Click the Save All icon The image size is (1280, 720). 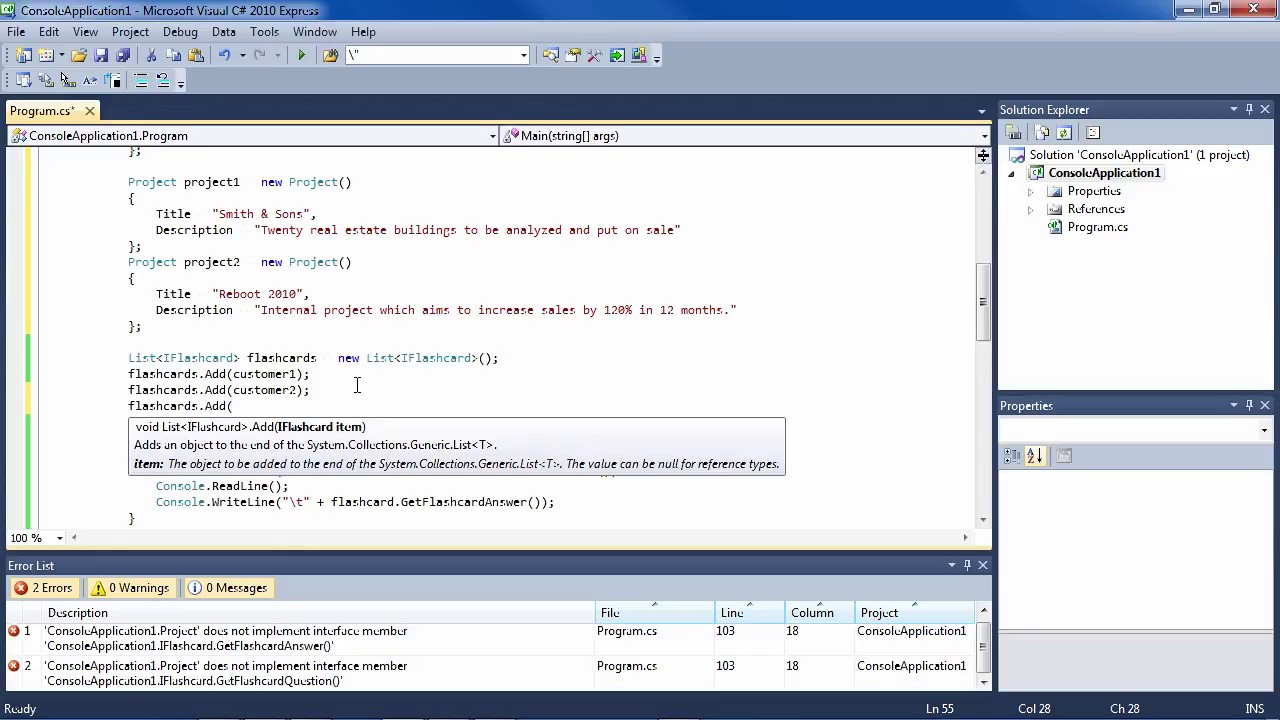123,56
